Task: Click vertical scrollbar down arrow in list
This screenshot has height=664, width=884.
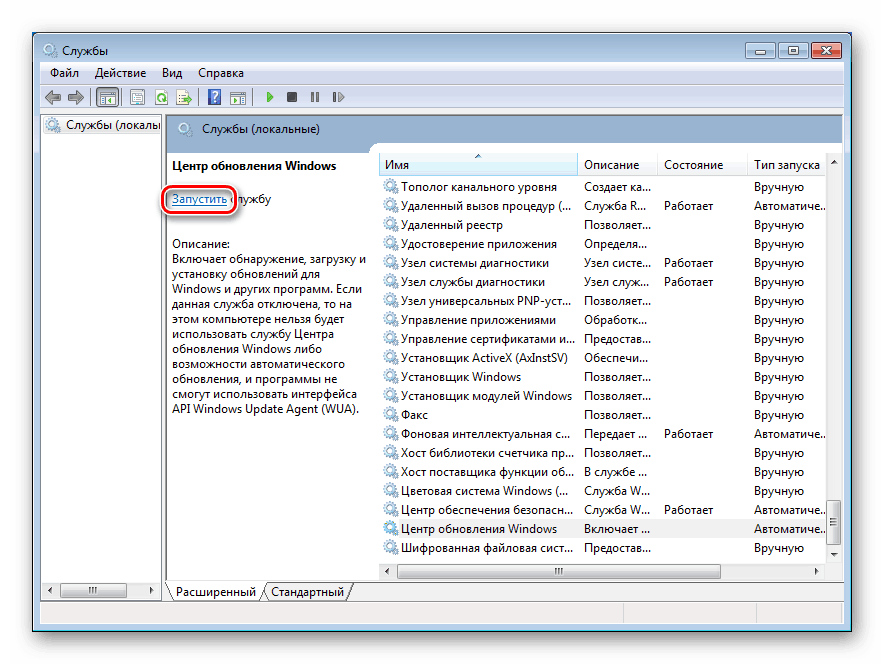Action: [834, 554]
